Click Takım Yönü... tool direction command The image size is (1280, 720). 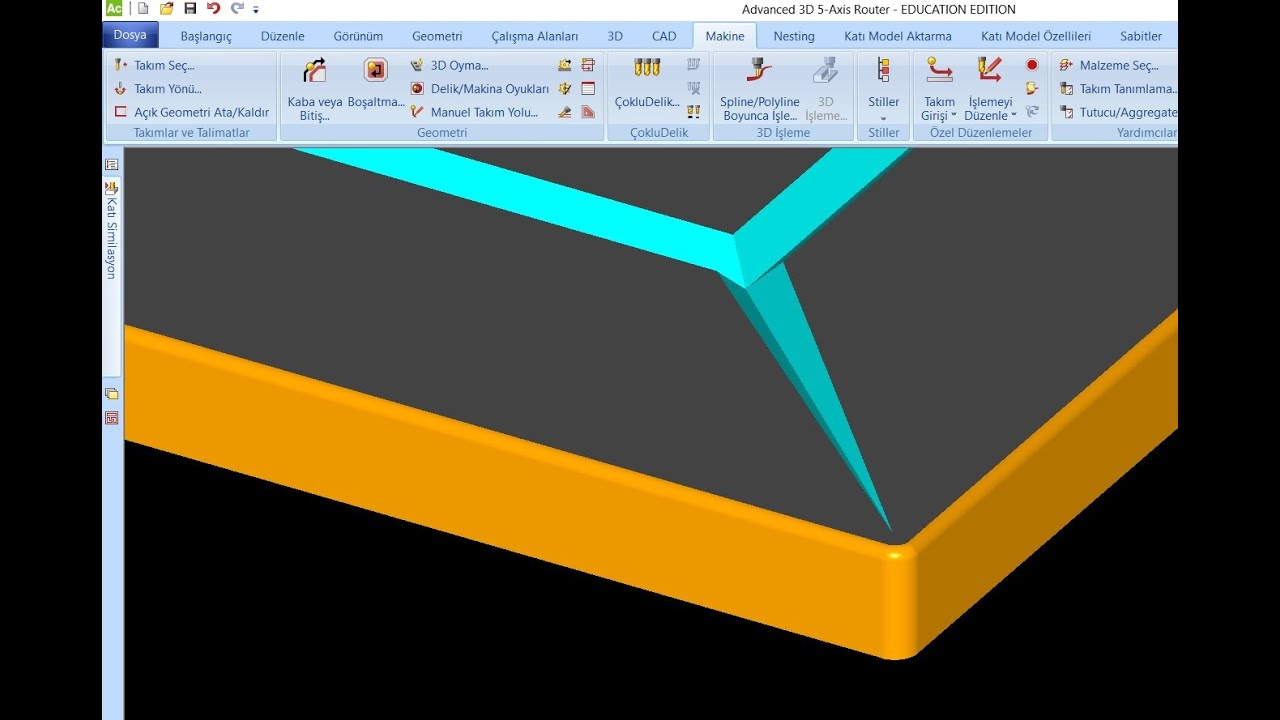pos(158,88)
